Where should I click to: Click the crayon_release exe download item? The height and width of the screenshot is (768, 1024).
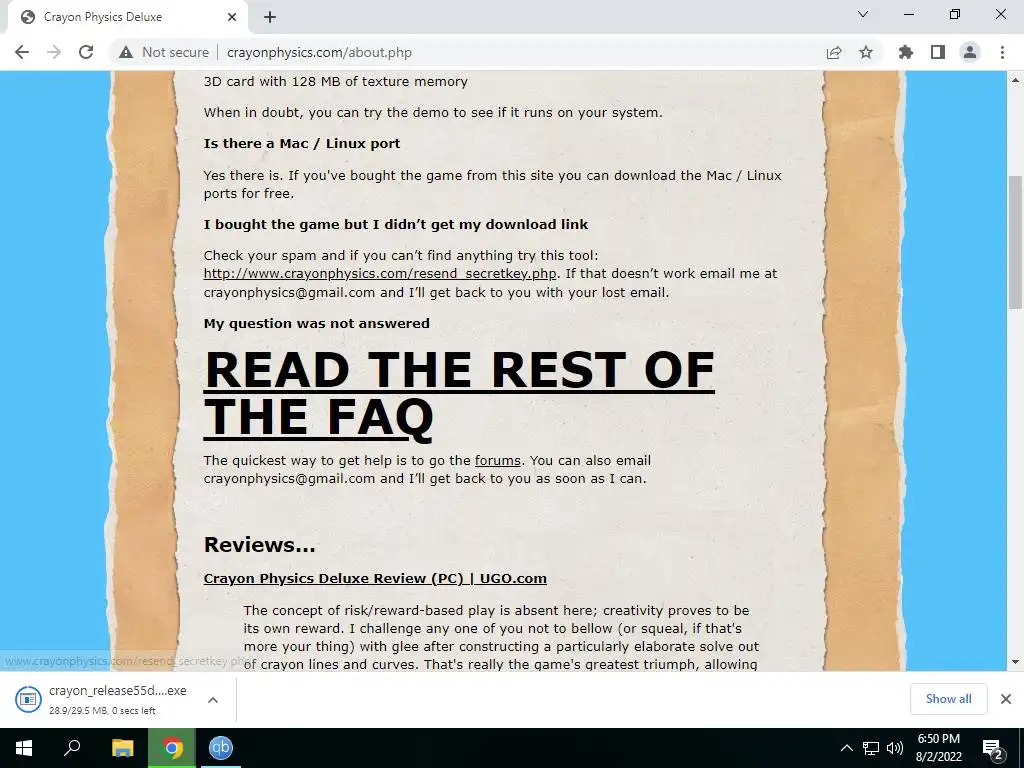point(118,699)
